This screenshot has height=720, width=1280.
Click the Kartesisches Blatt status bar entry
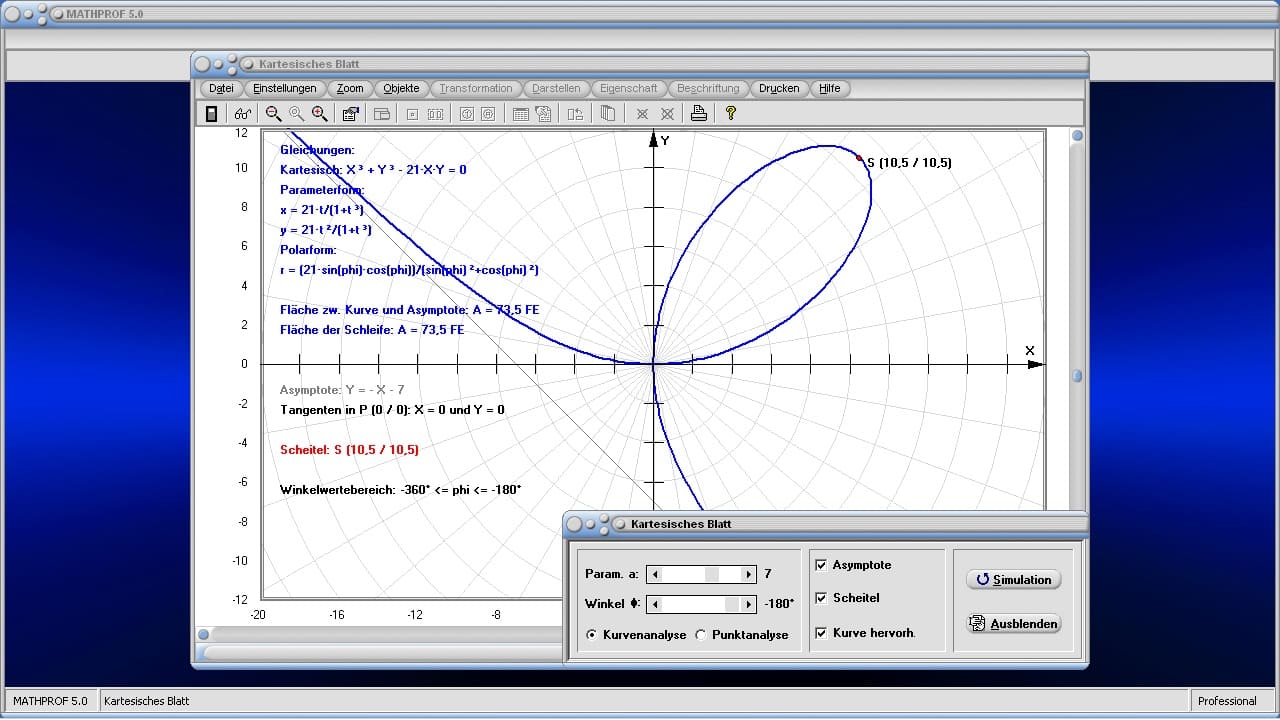tap(147, 701)
